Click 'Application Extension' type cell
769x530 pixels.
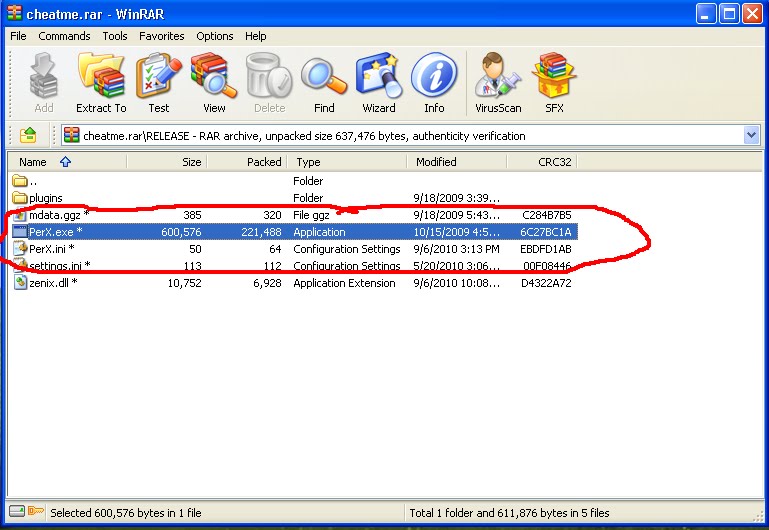(x=344, y=283)
